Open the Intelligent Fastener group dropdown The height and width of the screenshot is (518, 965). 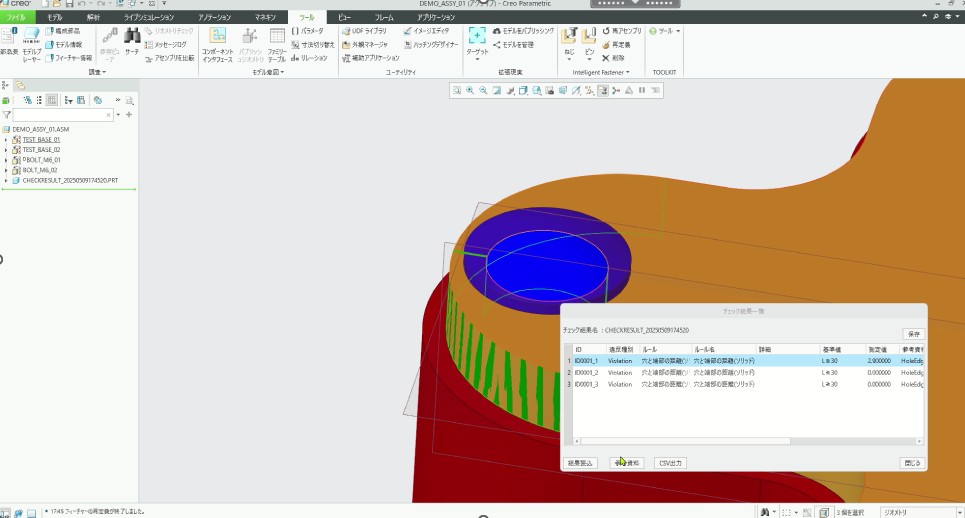(x=599, y=73)
